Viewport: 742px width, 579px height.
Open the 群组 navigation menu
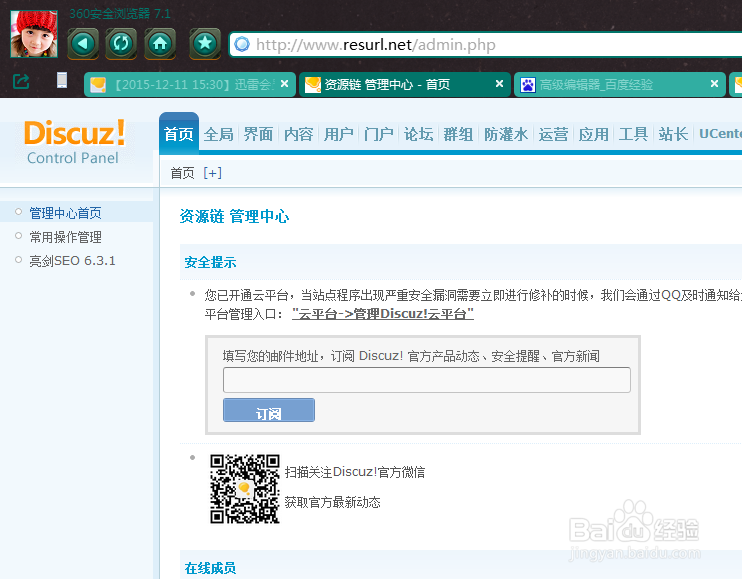point(458,134)
